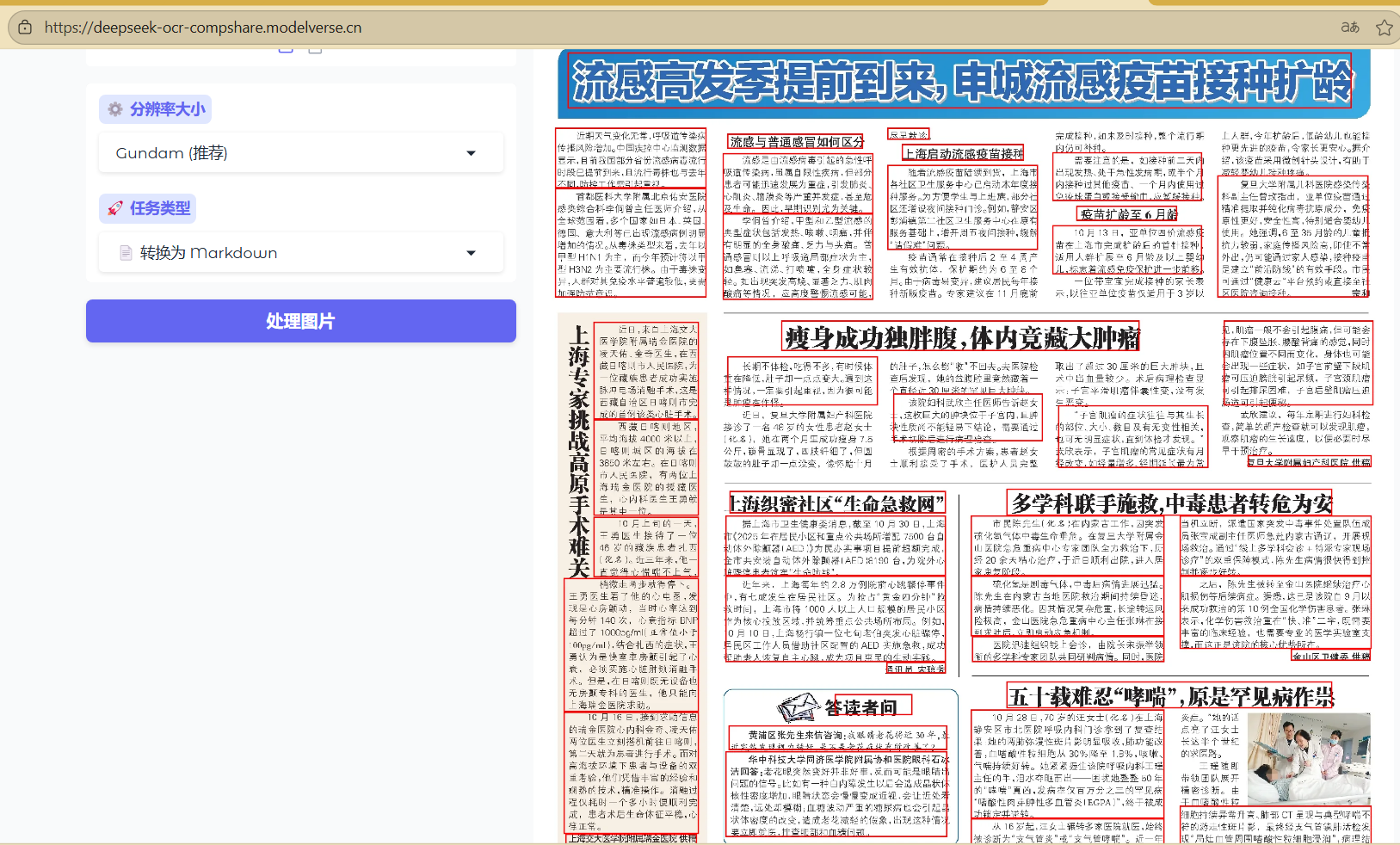This screenshot has height=845, width=1400.
Task: Open the Gundam (推荐) resolution dropdown
Action: tap(300, 152)
